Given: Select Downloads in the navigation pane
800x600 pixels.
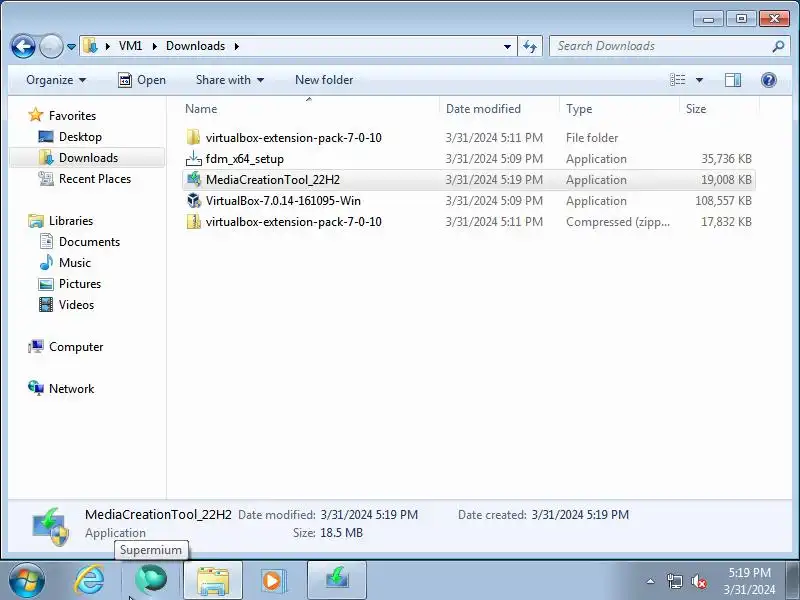Looking at the screenshot, I should point(88,158).
